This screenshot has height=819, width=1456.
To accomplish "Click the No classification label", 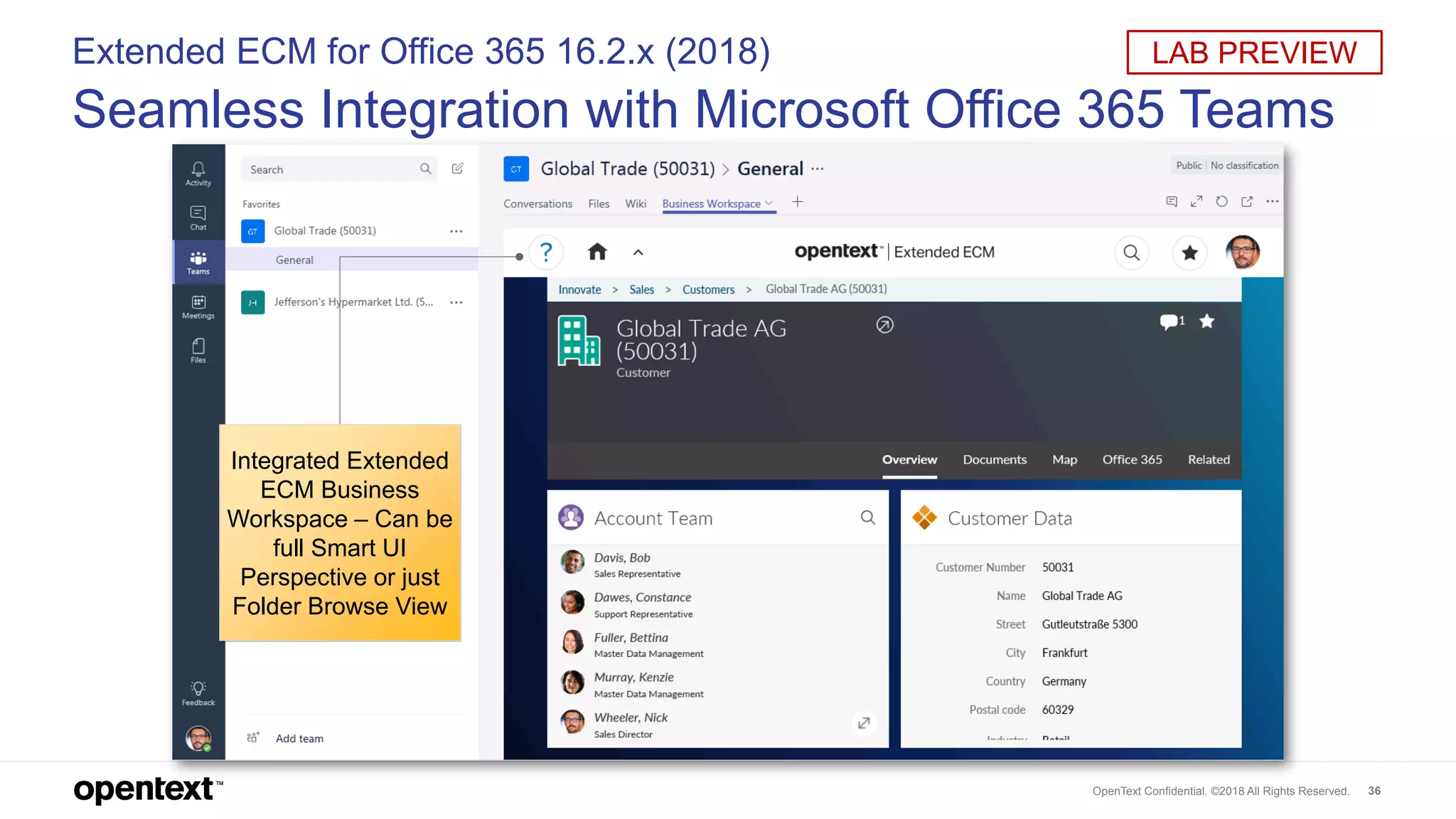I will (1244, 165).
